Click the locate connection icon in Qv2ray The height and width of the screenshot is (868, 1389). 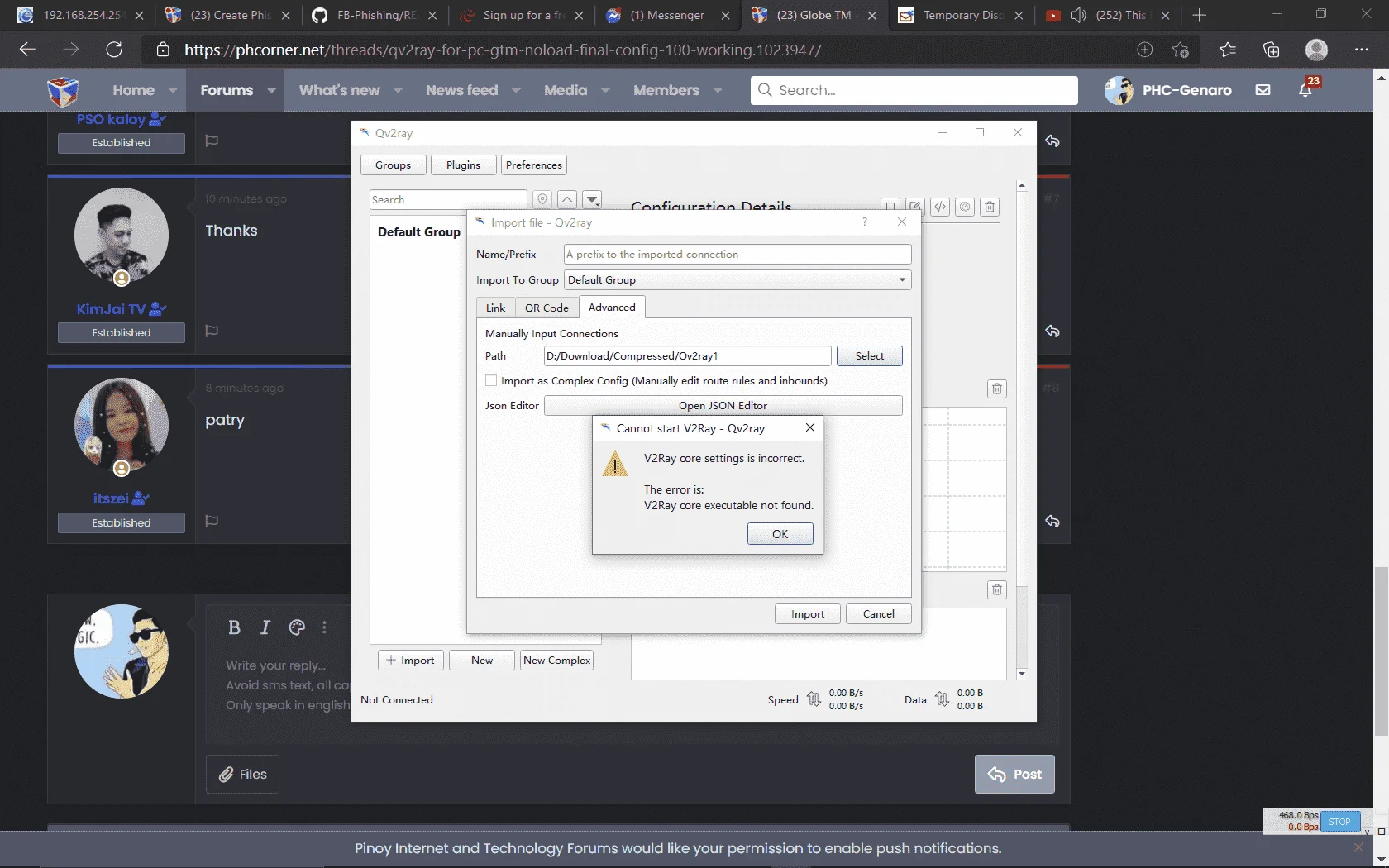(x=542, y=199)
